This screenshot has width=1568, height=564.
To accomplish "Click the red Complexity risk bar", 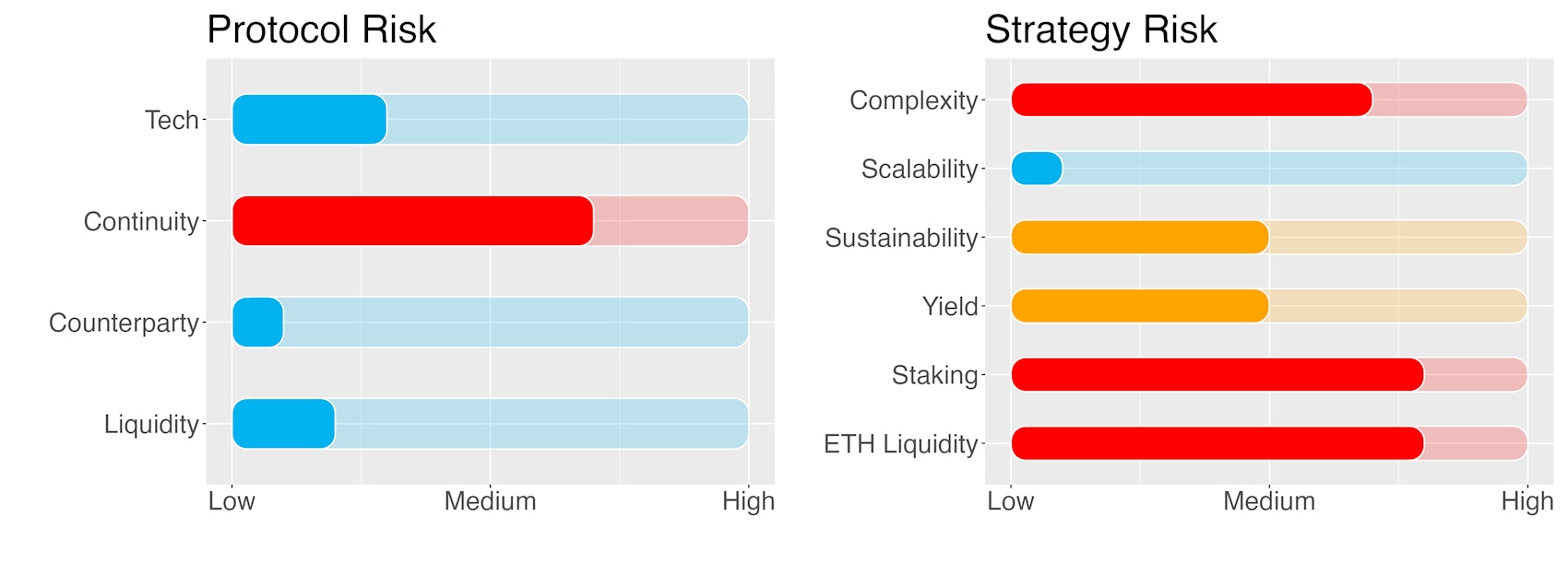I will point(1191,100).
